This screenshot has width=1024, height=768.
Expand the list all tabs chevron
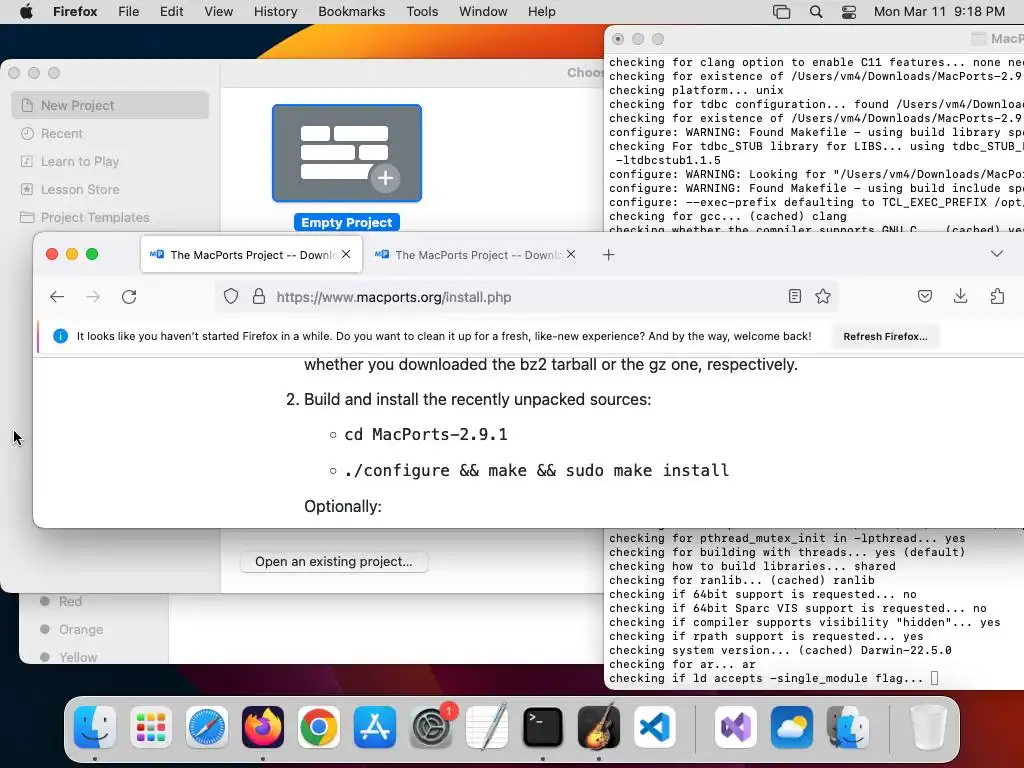(x=997, y=253)
